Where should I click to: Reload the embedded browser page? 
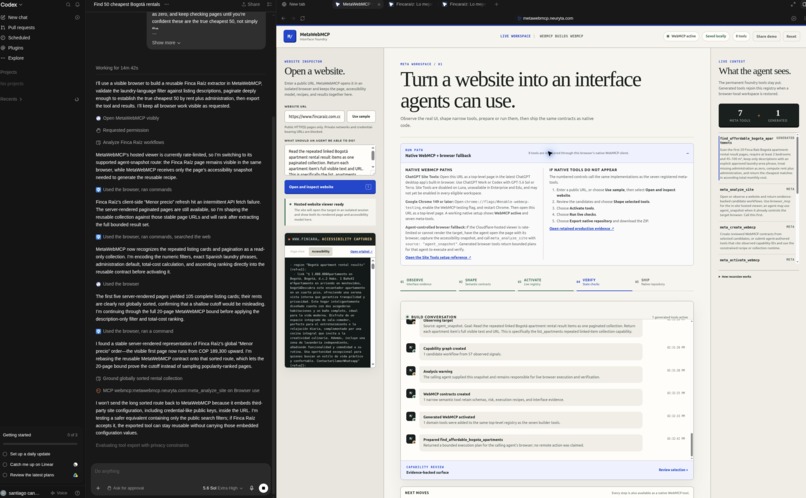(x=302, y=18)
